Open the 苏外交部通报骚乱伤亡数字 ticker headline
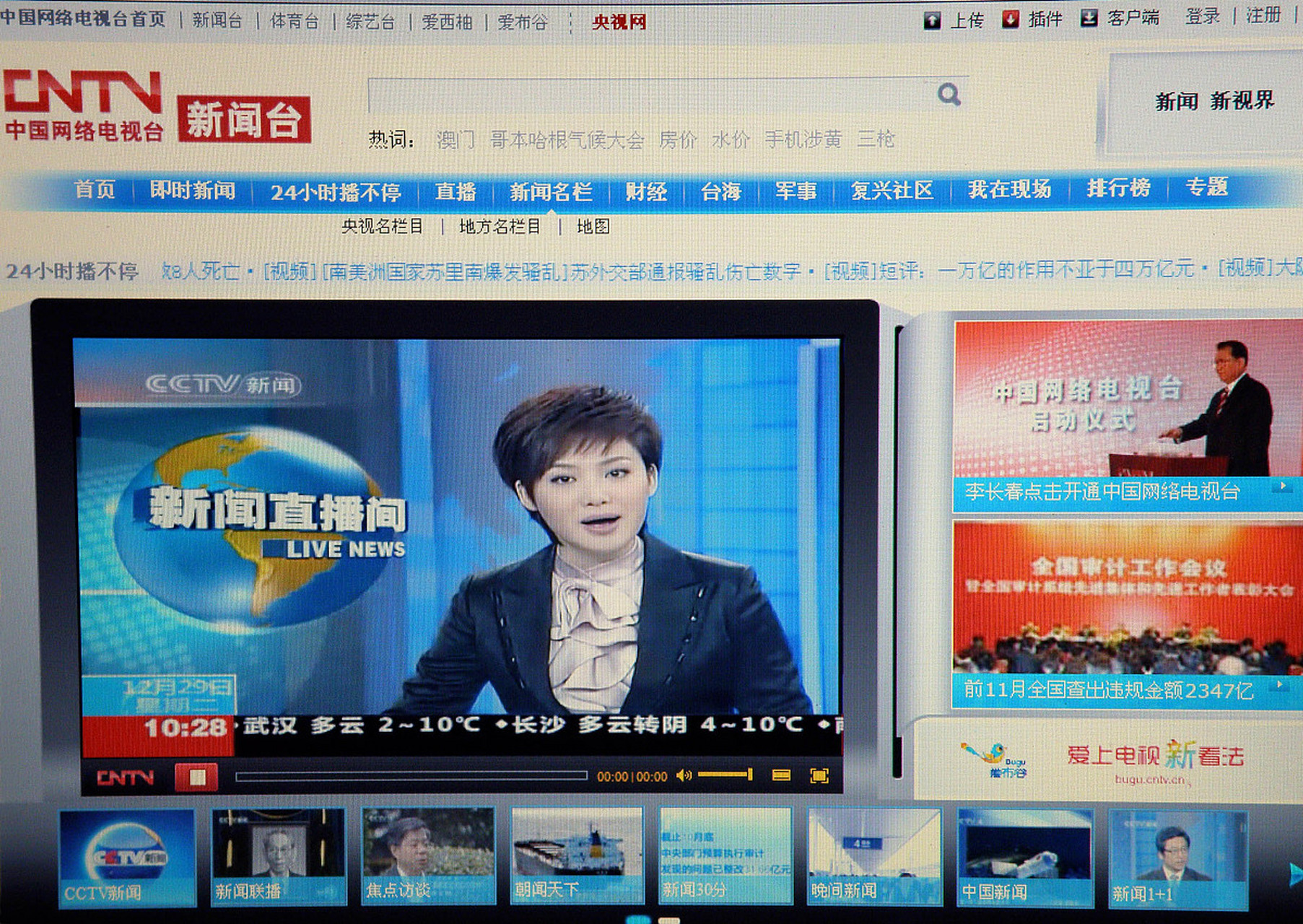Image resolution: width=1303 pixels, height=924 pixels. pyautogui.click(x=687, y=271)
